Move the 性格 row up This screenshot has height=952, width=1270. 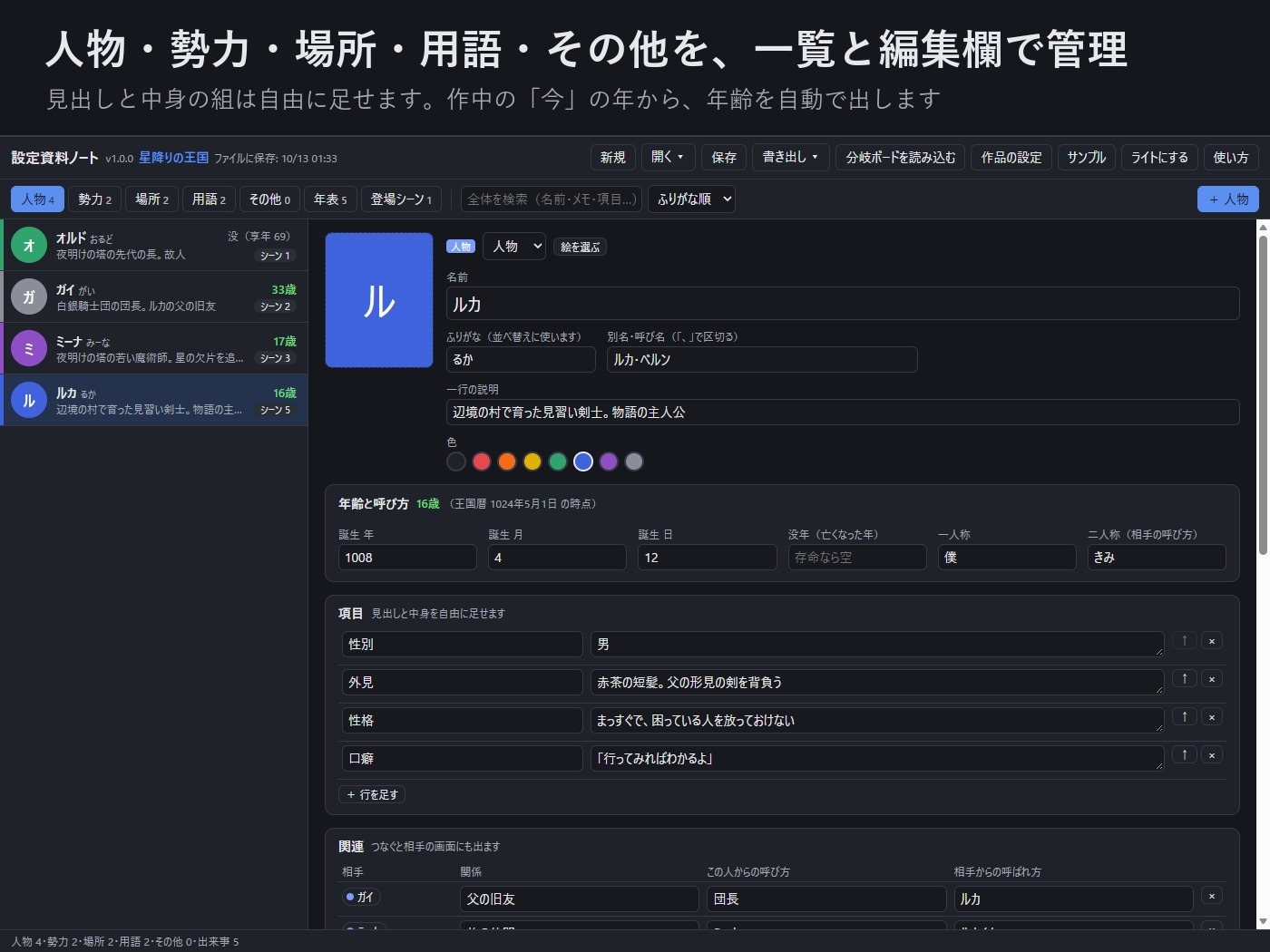click(x=1184, y=717)
